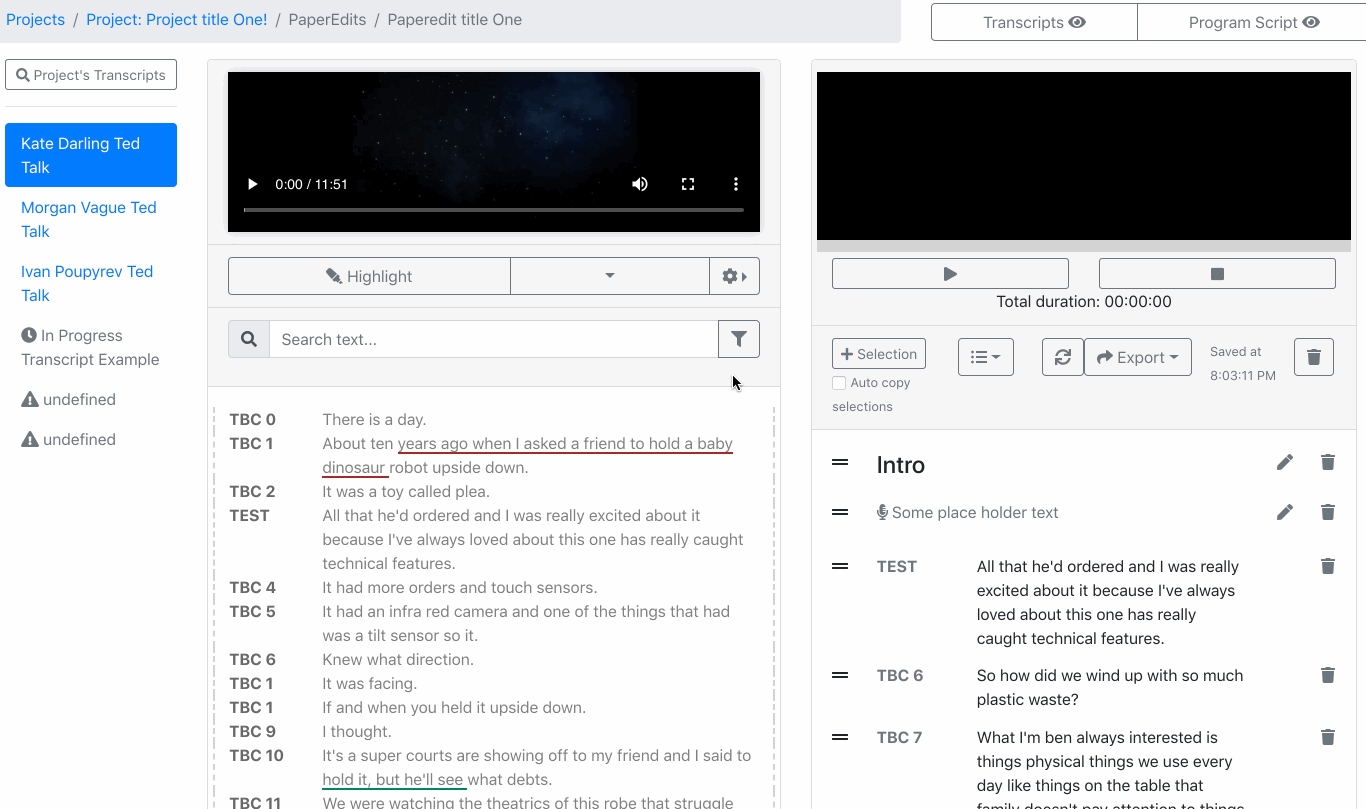Select Ivan Poupyrev Ted Talk transcript

87,283
